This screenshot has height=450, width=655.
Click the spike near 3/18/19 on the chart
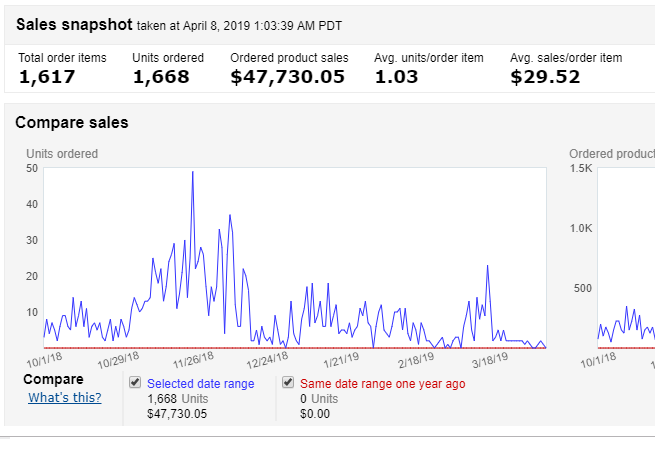(x=487, y=267)
